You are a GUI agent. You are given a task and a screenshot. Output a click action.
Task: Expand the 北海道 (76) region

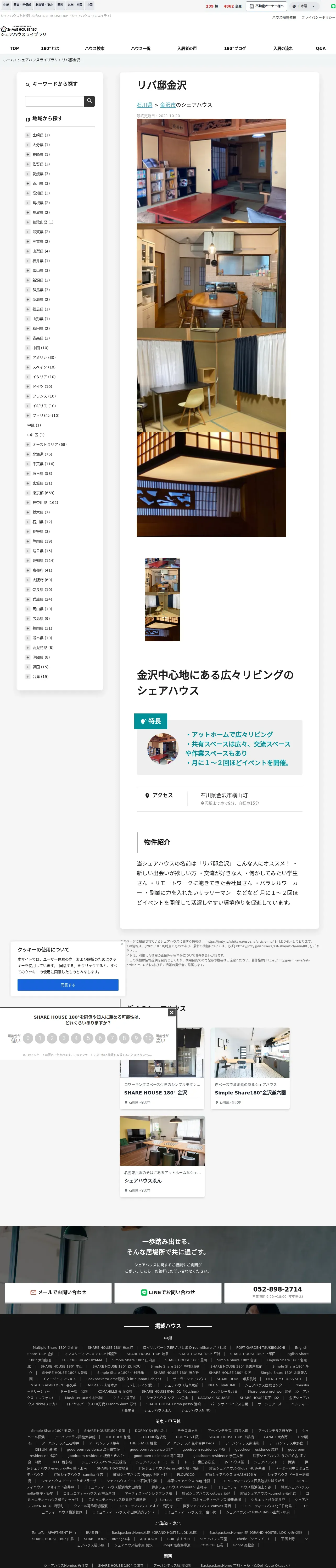(27, 454)
